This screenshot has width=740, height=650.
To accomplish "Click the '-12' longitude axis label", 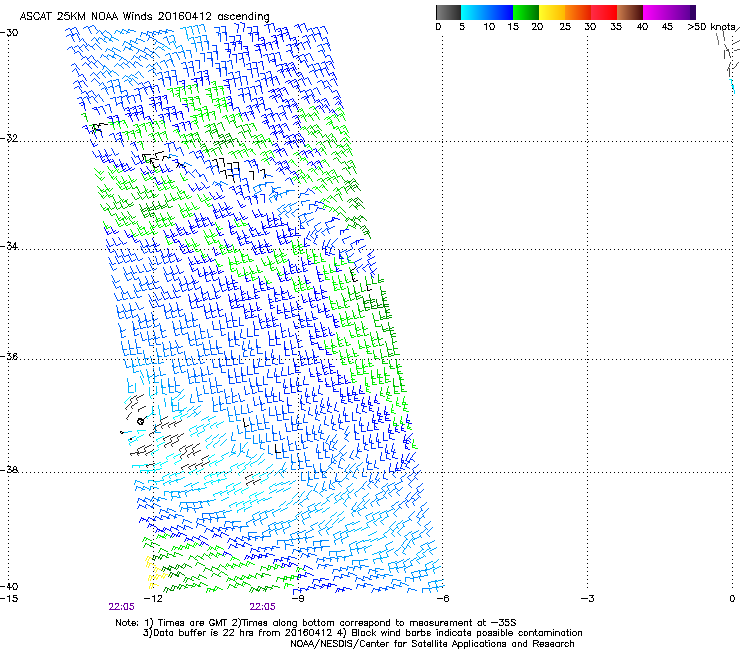I will tap(153, 599).
